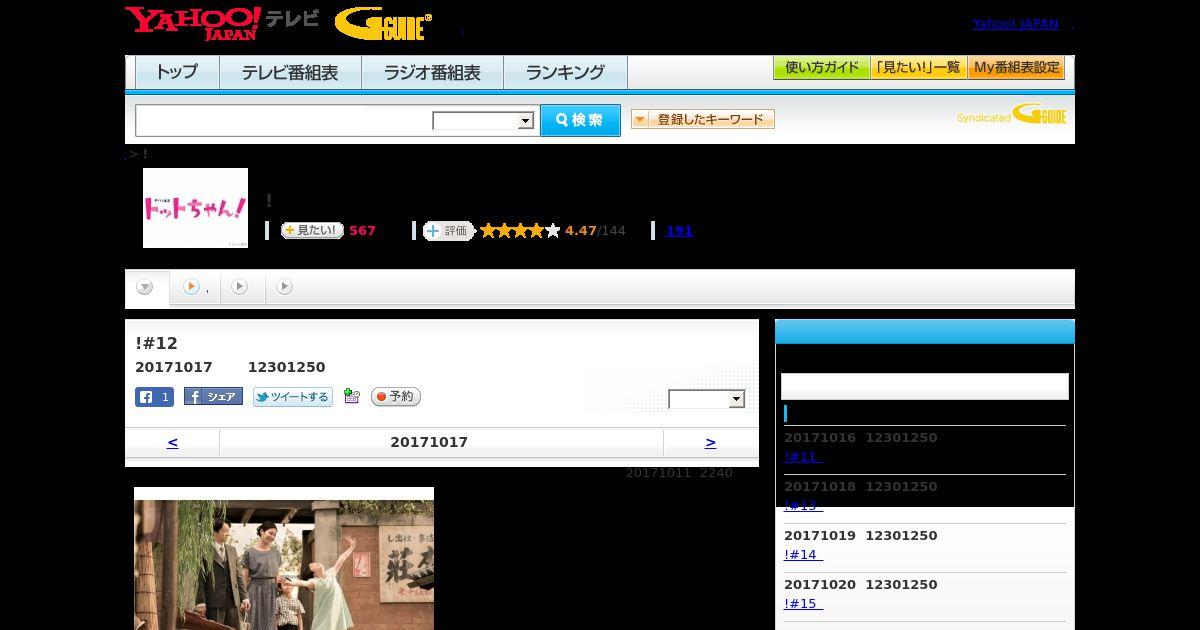Click the search keyword input field
Screen dimensions: 1200x630
click(284, 120)
